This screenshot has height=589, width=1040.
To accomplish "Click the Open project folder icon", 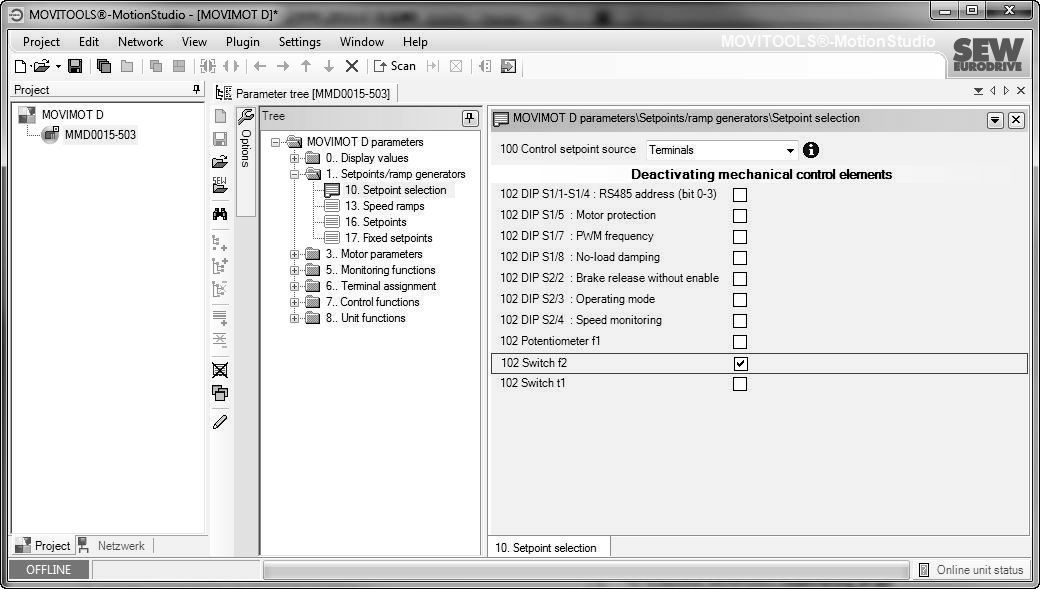I will tap(42, 66).
